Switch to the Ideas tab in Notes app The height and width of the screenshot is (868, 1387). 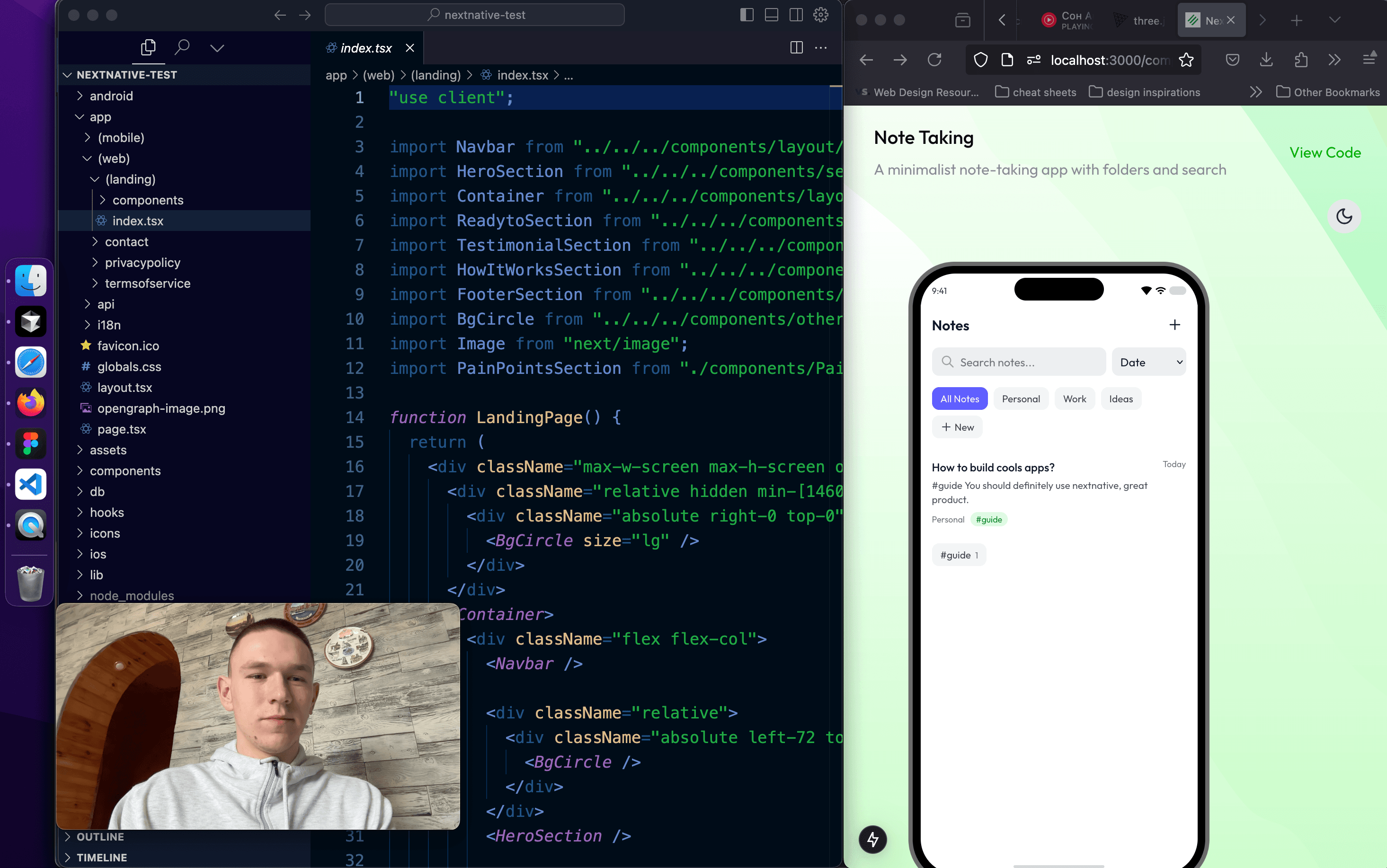(x=1122, y=399)
